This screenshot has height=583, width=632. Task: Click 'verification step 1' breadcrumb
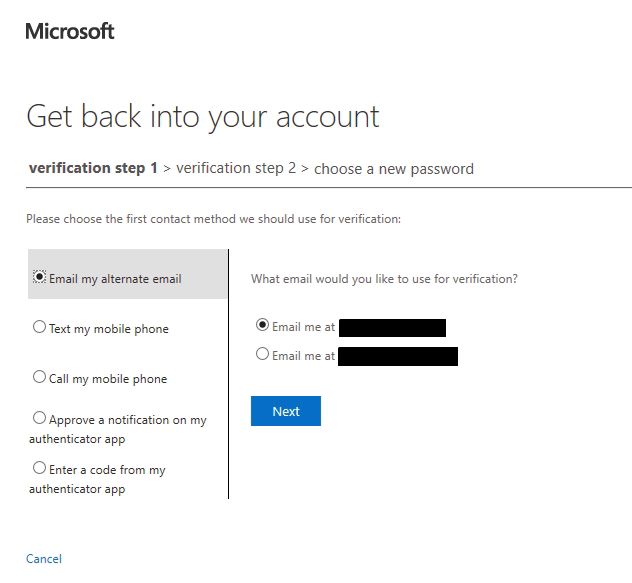[x=93, y=168]
